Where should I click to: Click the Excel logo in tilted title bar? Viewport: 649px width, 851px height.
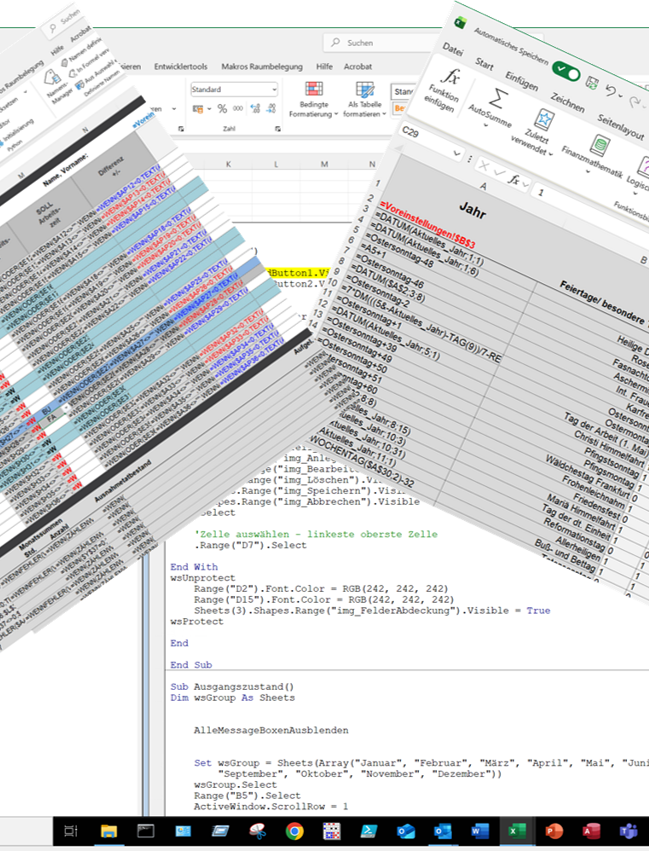461,22
